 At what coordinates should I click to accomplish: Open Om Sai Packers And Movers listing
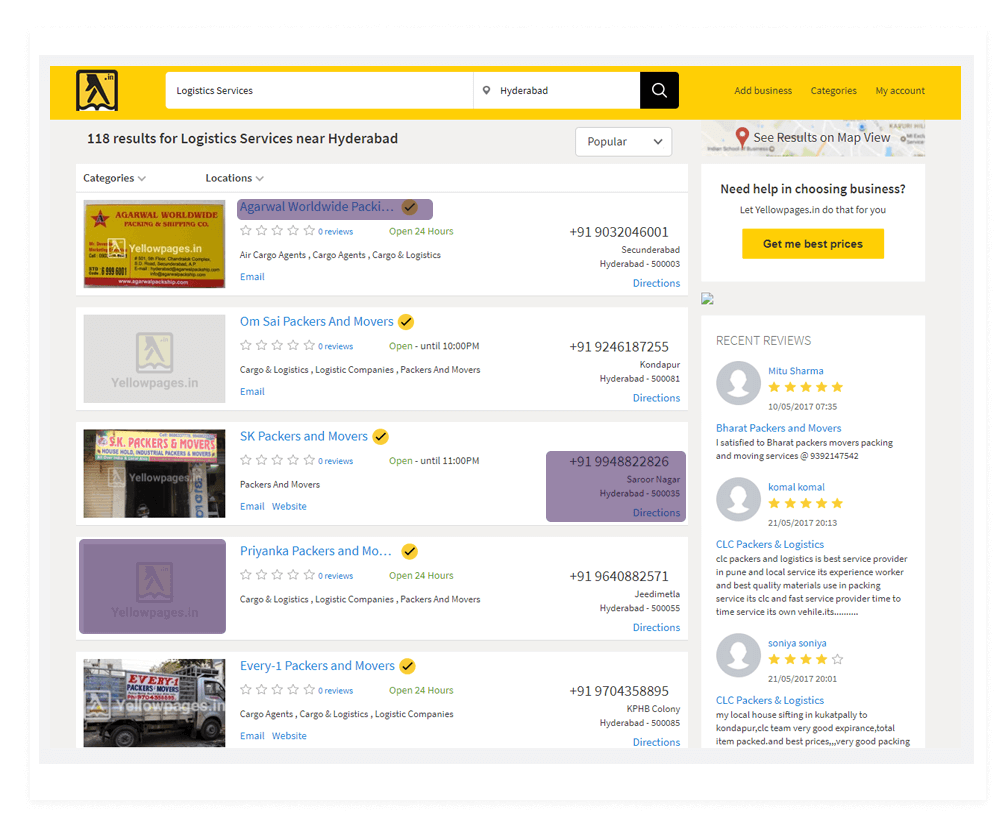317,322
